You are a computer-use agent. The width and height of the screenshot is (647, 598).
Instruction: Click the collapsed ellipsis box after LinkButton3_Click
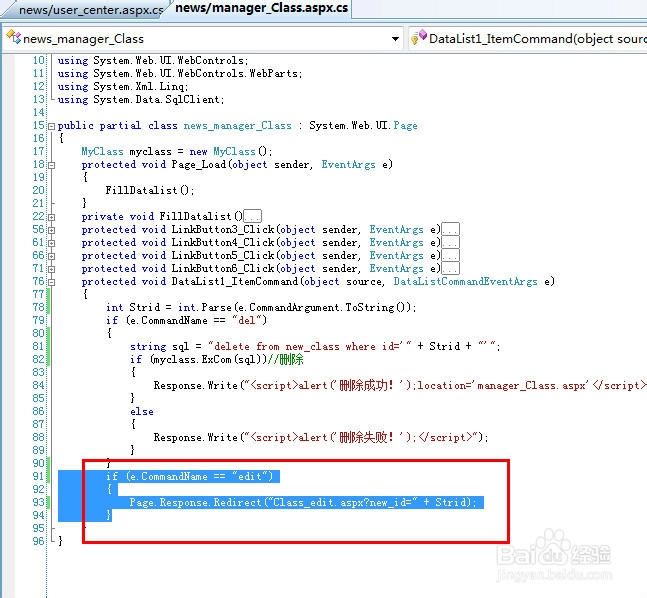coord(451,229)
